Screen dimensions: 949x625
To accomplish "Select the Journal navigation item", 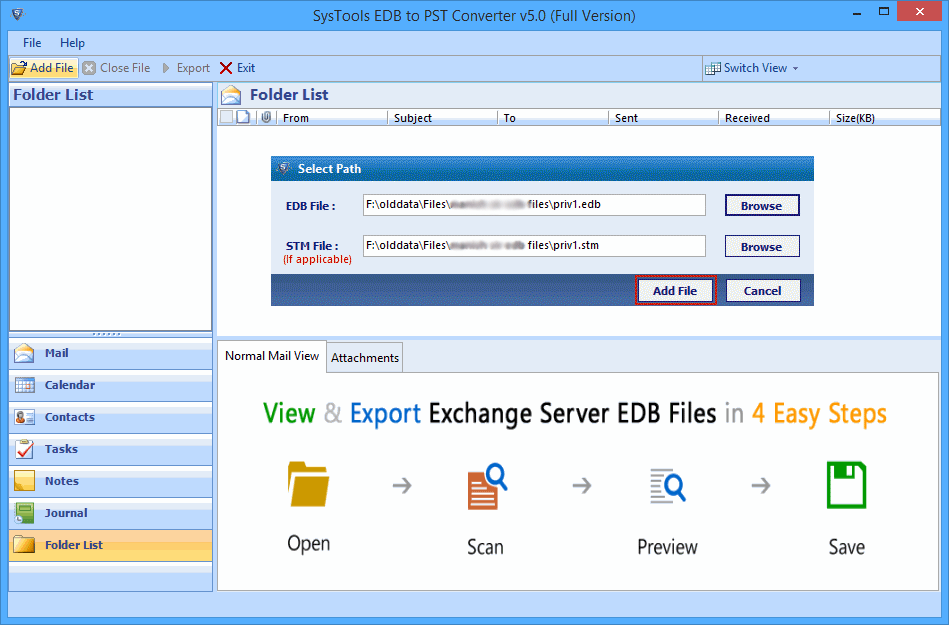I will tap(111, 513).
